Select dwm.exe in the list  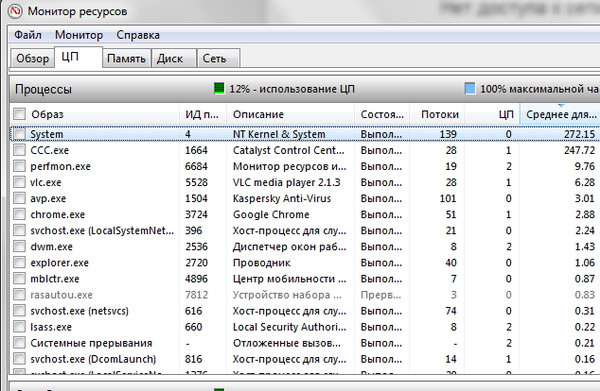(52, 247)
